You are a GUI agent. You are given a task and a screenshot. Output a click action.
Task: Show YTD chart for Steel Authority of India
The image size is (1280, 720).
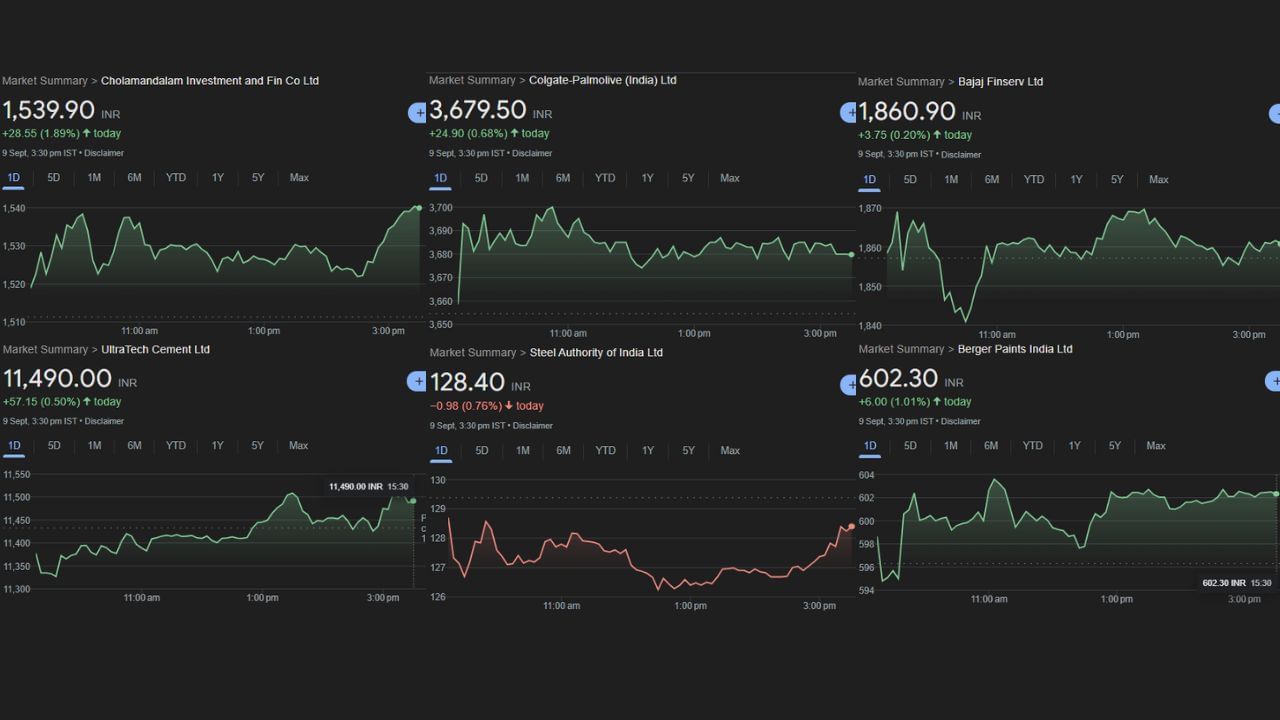pyautogui.click(x=606, y=451)
